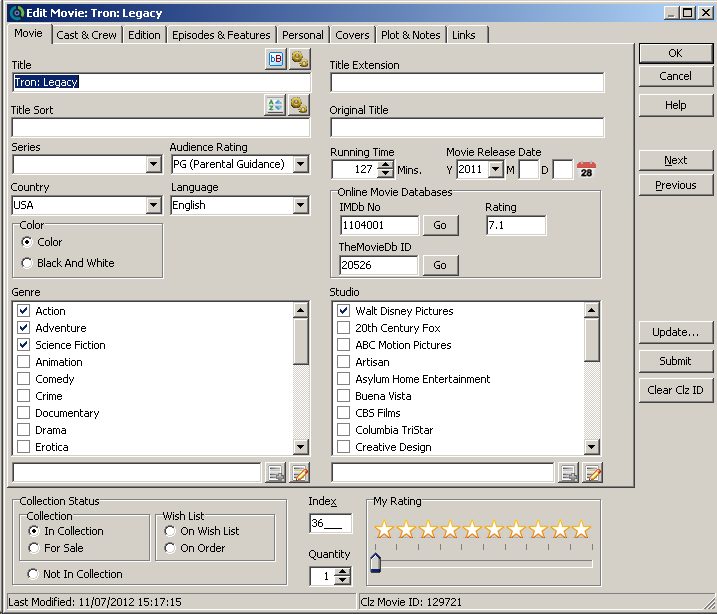Select Not In Collection radio option
The image size is (717, 614).
(33, 574)
